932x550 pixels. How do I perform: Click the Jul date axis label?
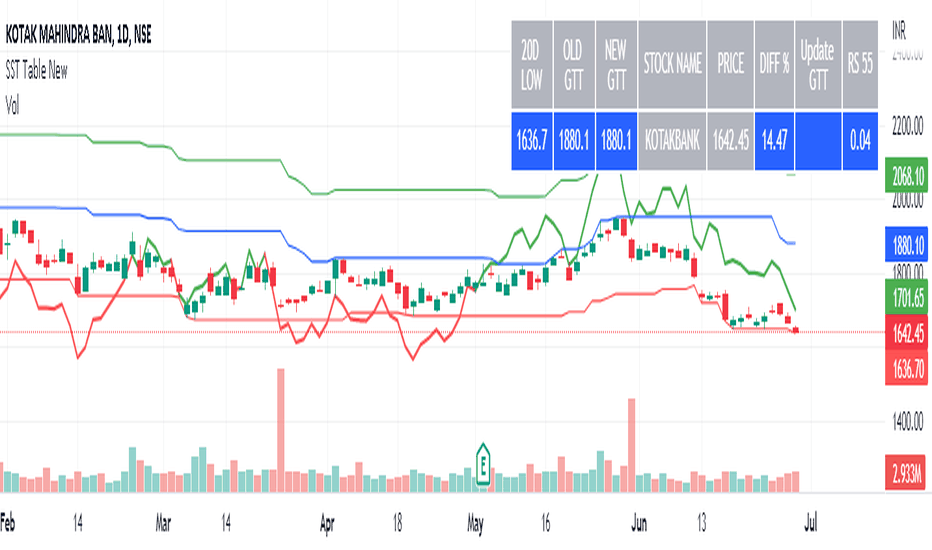pos(811,523)
